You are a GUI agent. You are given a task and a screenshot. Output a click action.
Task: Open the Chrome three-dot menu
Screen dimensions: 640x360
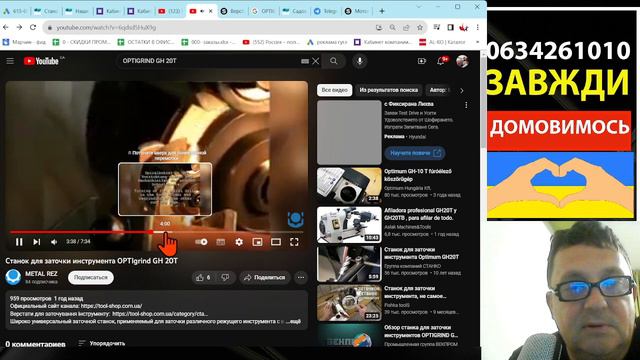(477, 27)
